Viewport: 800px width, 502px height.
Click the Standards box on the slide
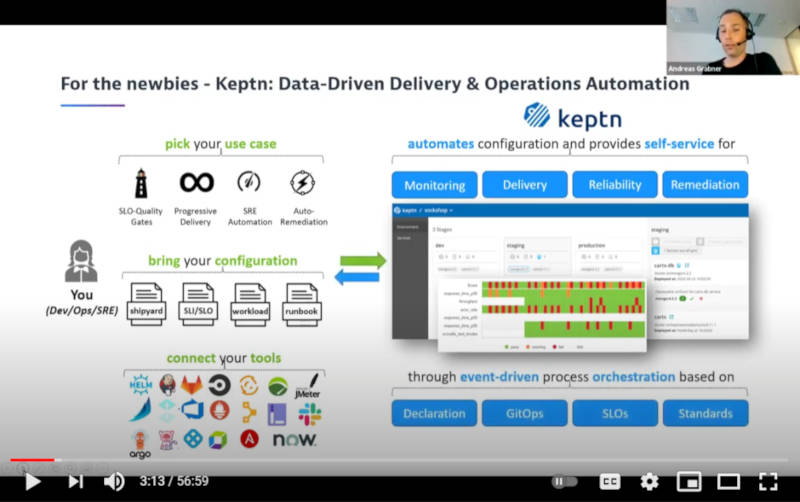(706, 413)
